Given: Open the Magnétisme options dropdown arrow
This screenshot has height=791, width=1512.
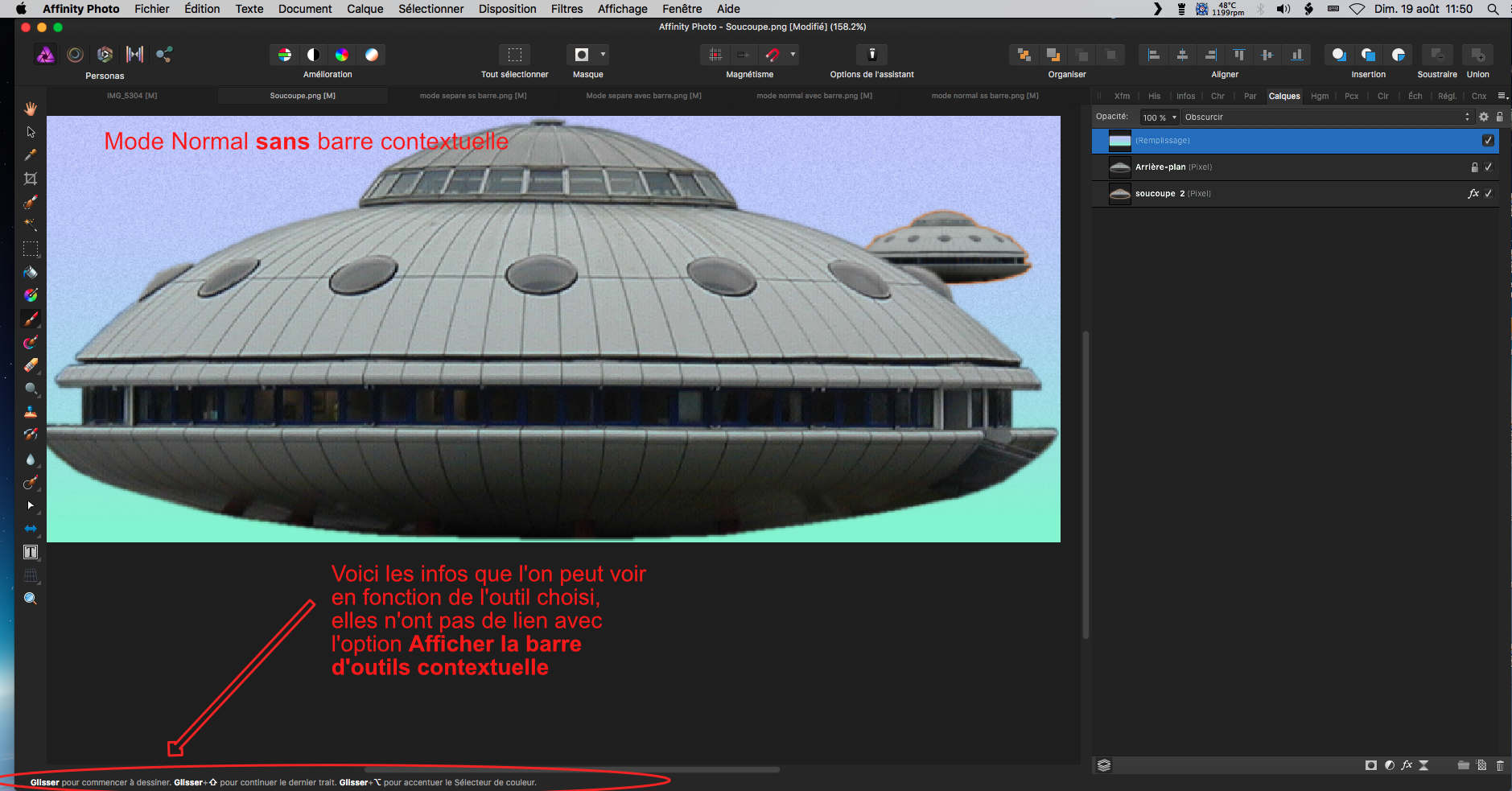Looking at the screenshot, I should click(x=793, y=55).
